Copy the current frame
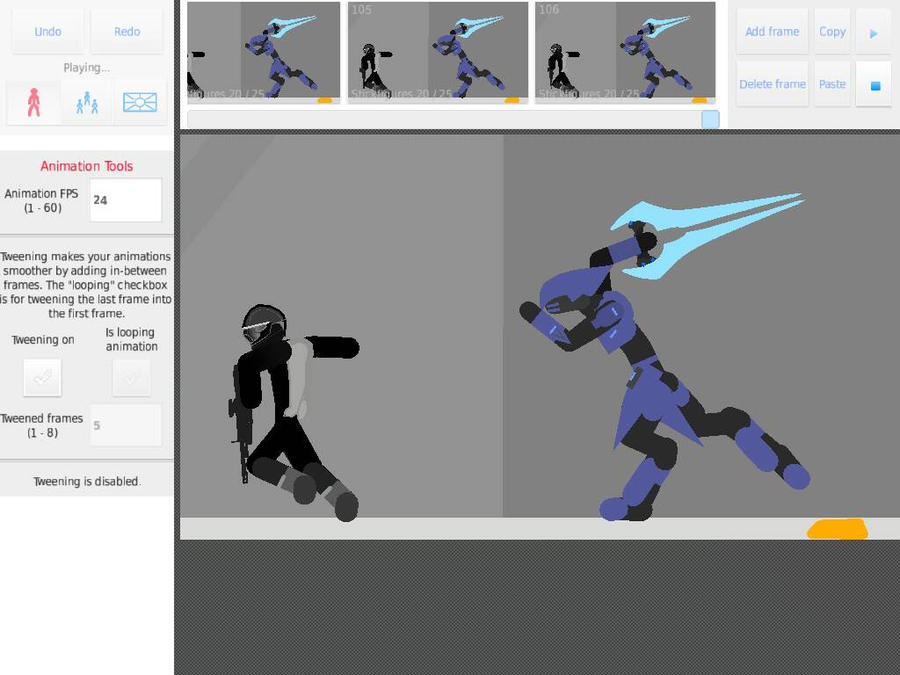Viewport: 900px width, 675px height. [832, 30]
